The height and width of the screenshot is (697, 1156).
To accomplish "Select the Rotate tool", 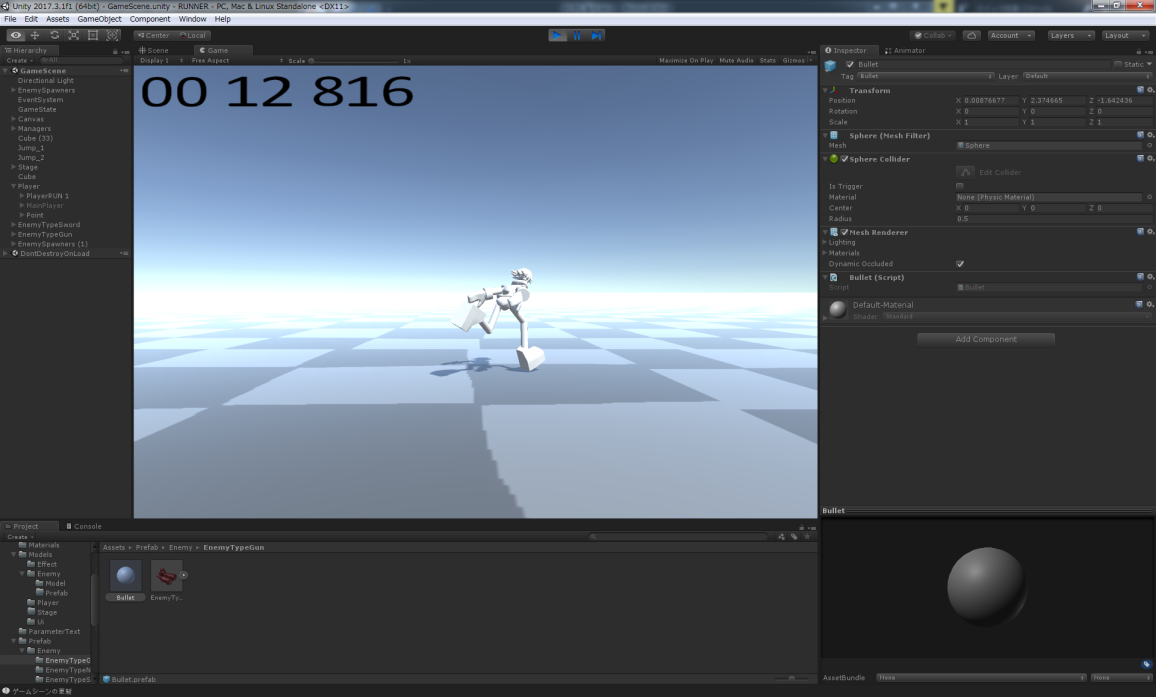I will (54, 35).
